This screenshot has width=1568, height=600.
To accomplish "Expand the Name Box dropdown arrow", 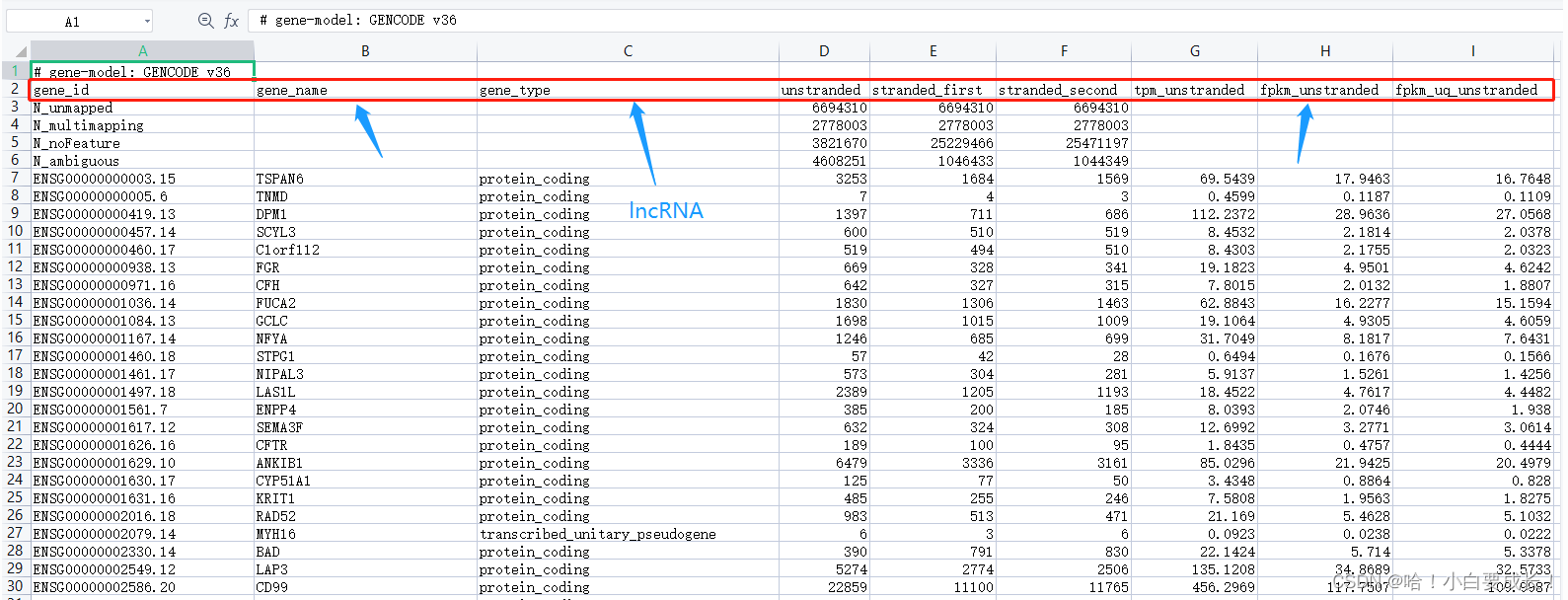I will click(x=147, y=21).
